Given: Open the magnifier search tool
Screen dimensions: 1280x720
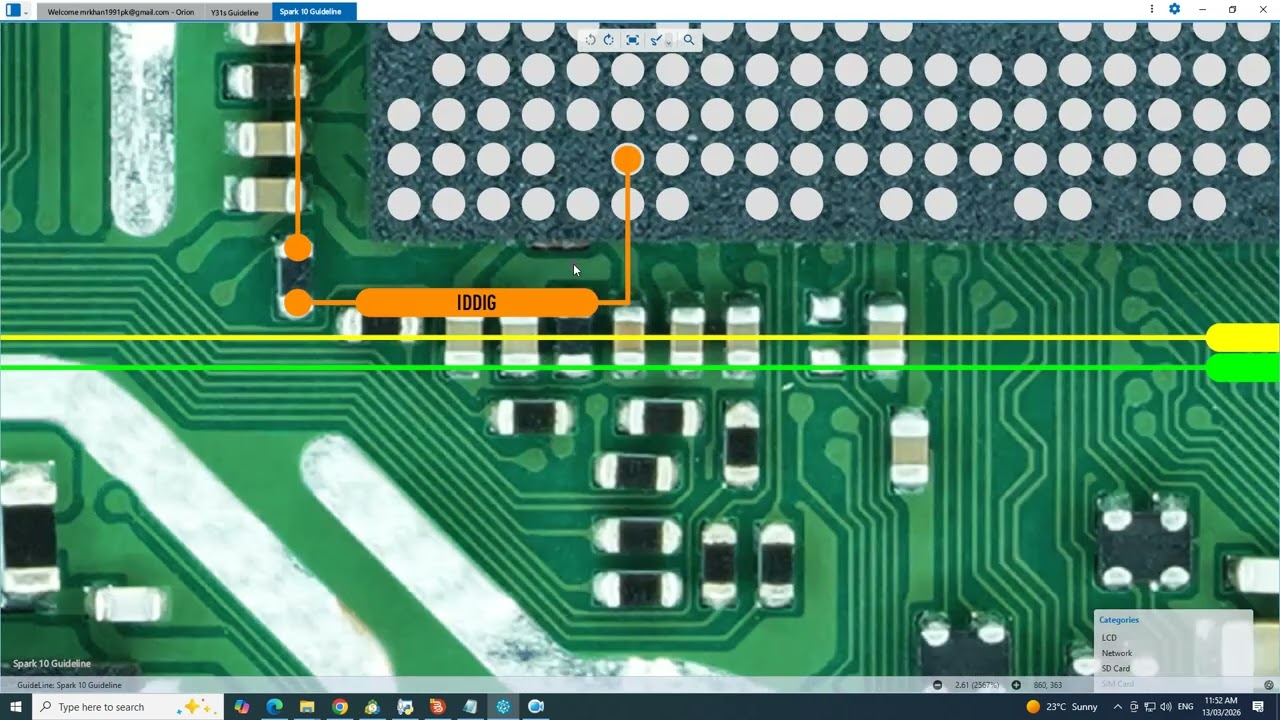Looking at the screenshot, I should point(688,40).
